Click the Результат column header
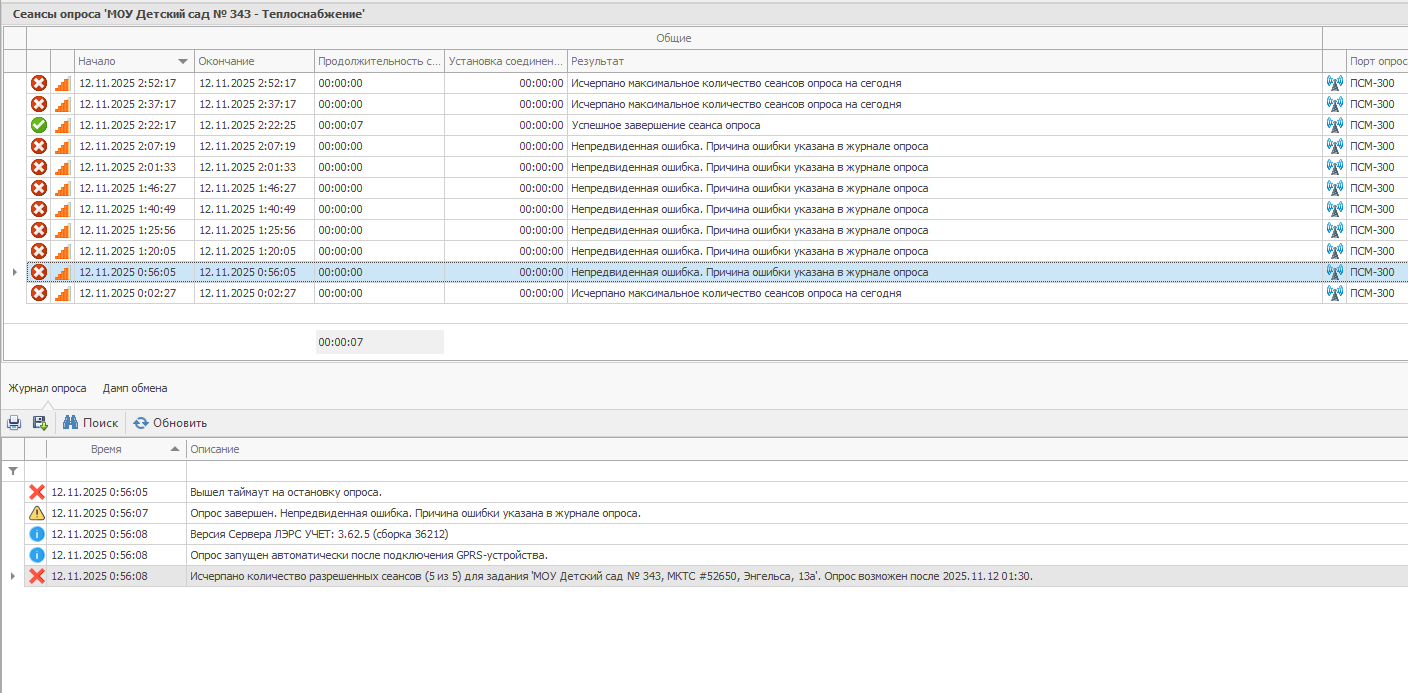Screen dimensions: 1408x693 click(x=598, y=62)
